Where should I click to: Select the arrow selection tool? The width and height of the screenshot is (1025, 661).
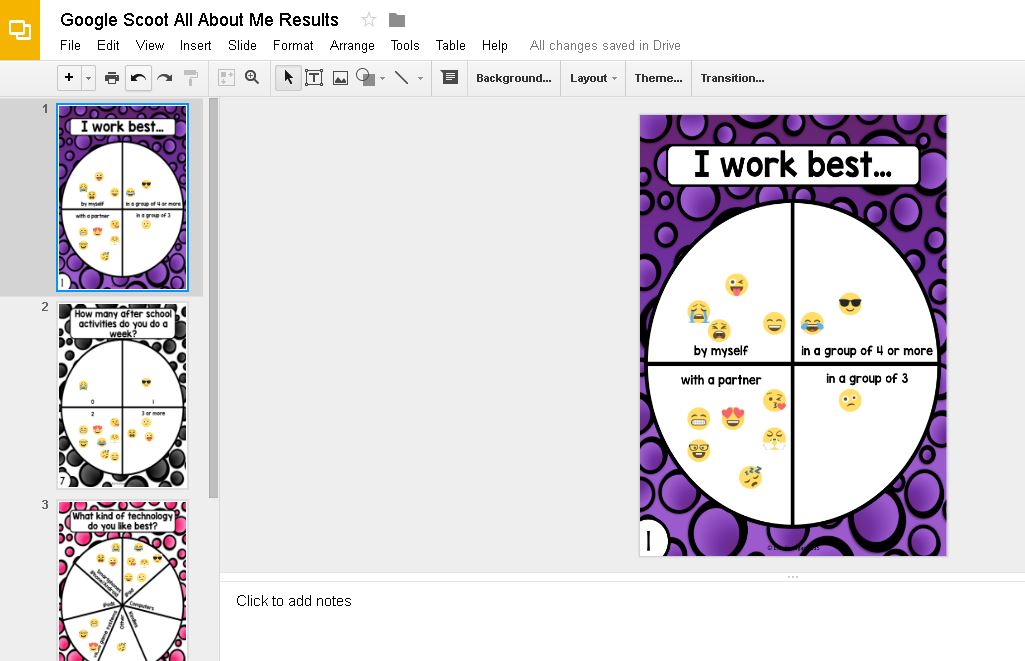coord(288,77)
